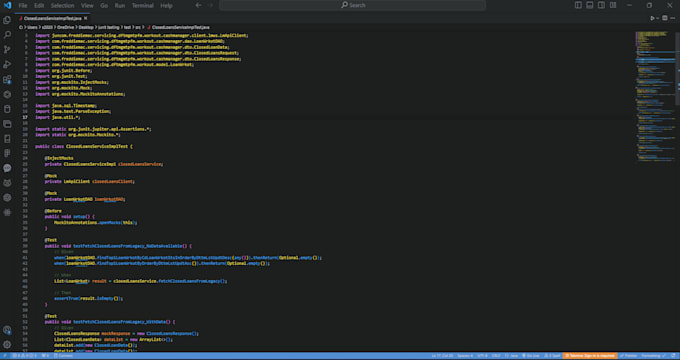Click Go Live in the status bar

coord(531,356)
